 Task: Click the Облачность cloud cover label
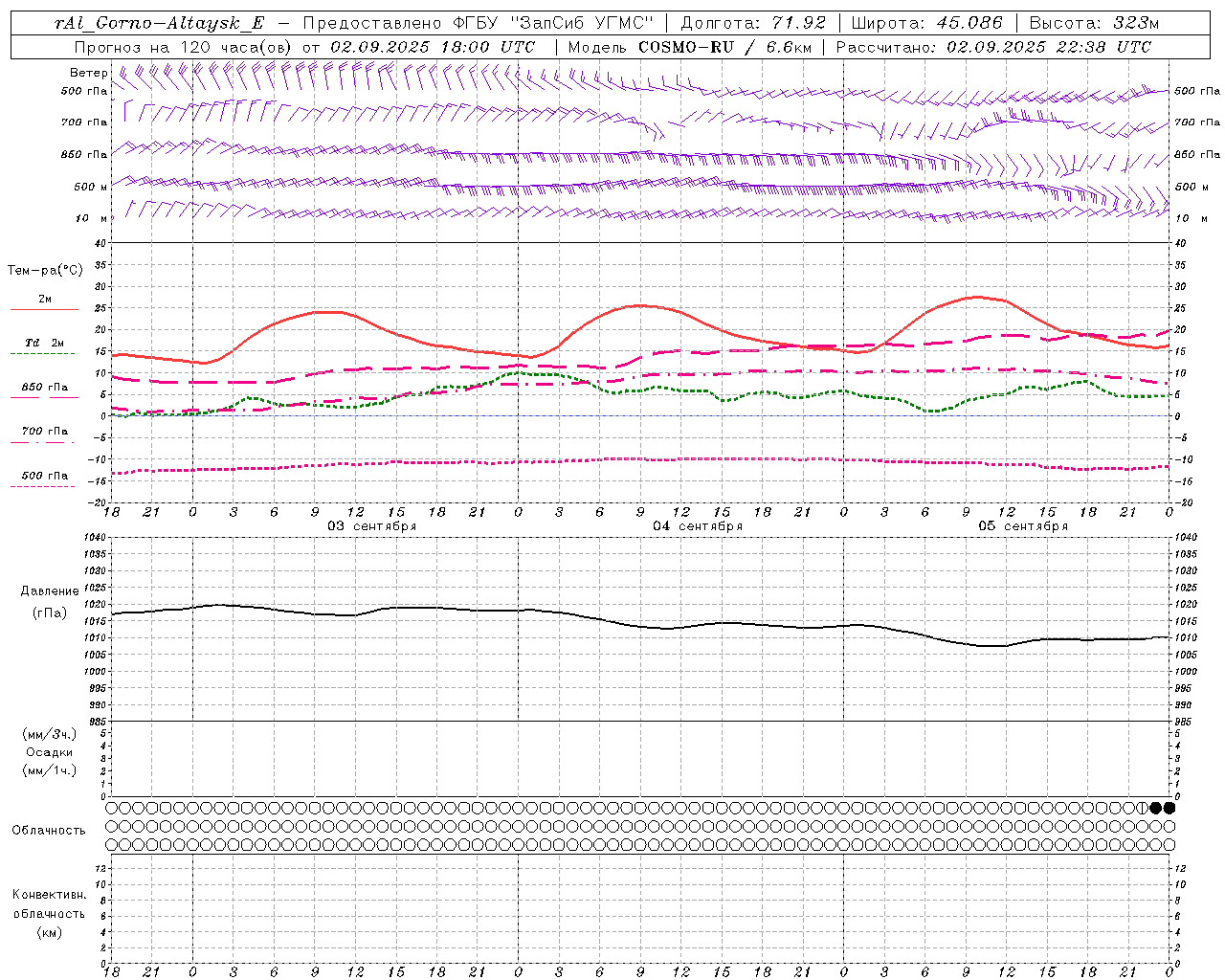click(49, 830)
